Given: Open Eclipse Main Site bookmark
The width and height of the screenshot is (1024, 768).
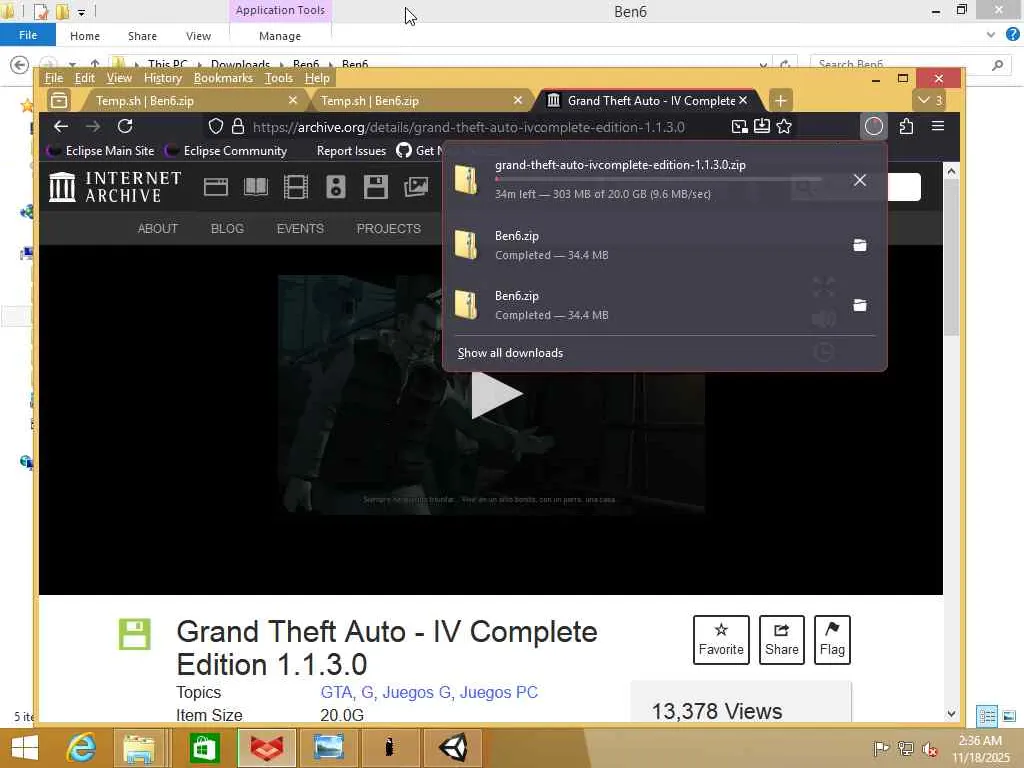Looking at the screenshot, I should point(102,151).
